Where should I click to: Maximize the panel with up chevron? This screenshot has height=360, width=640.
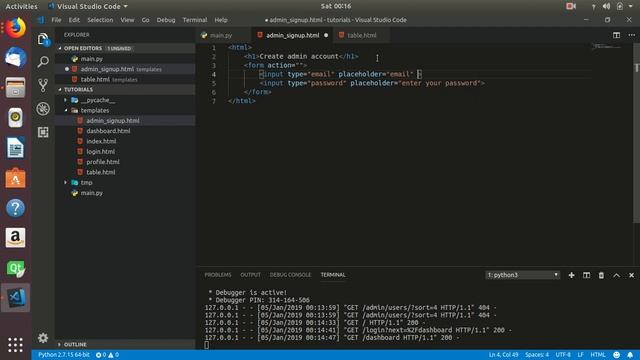click(x=616, y=276)
